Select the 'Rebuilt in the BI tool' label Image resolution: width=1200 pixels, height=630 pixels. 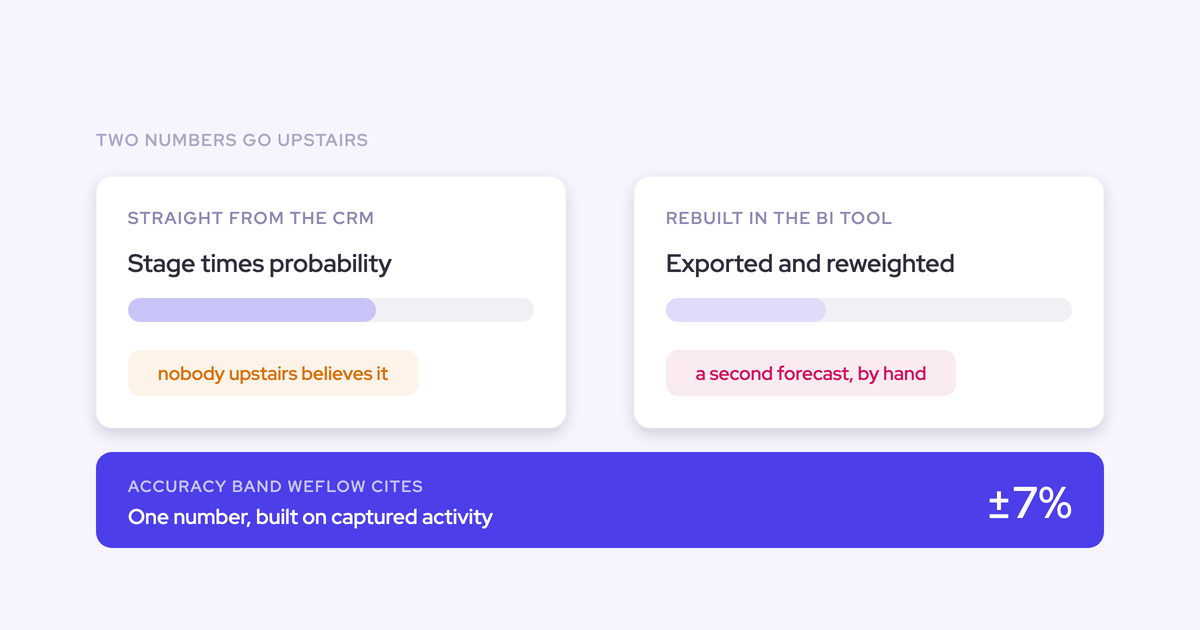click(779, 218)
